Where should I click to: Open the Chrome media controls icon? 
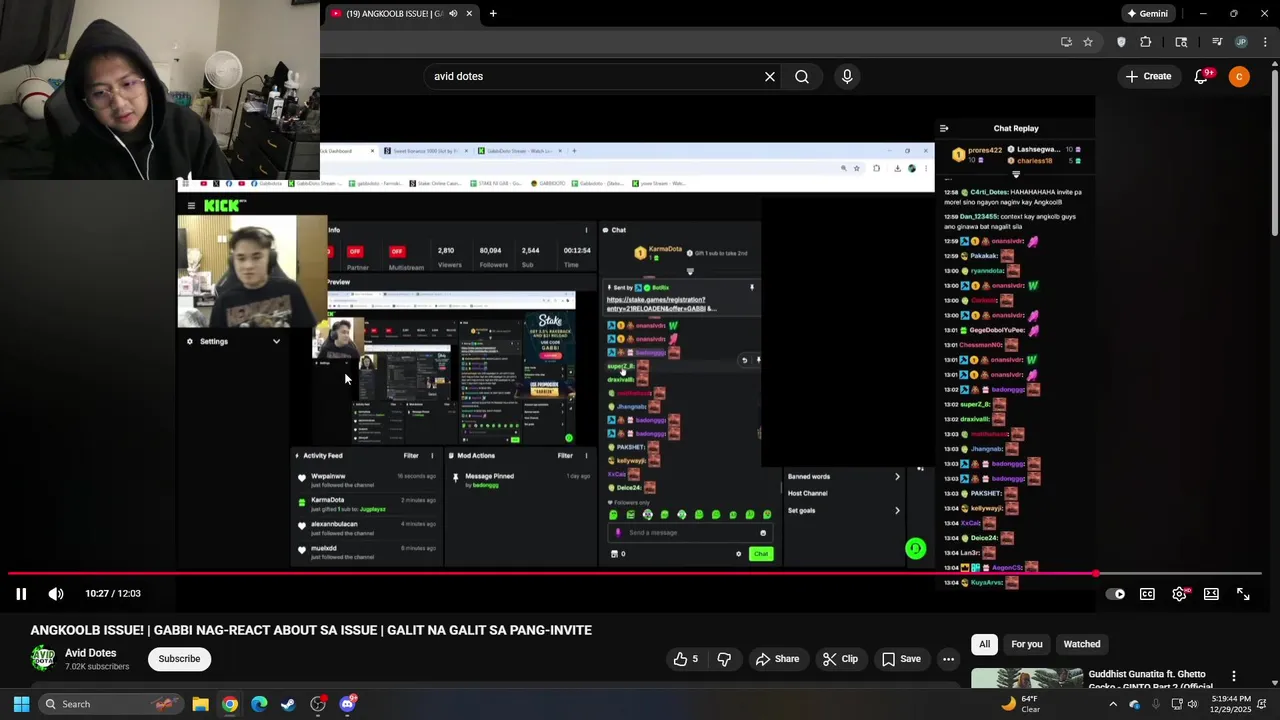[x=1217, y=42]
